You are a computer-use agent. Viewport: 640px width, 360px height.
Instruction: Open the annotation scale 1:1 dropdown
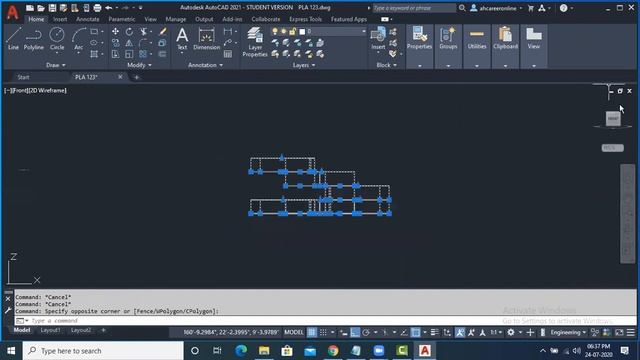coord(496,332)
